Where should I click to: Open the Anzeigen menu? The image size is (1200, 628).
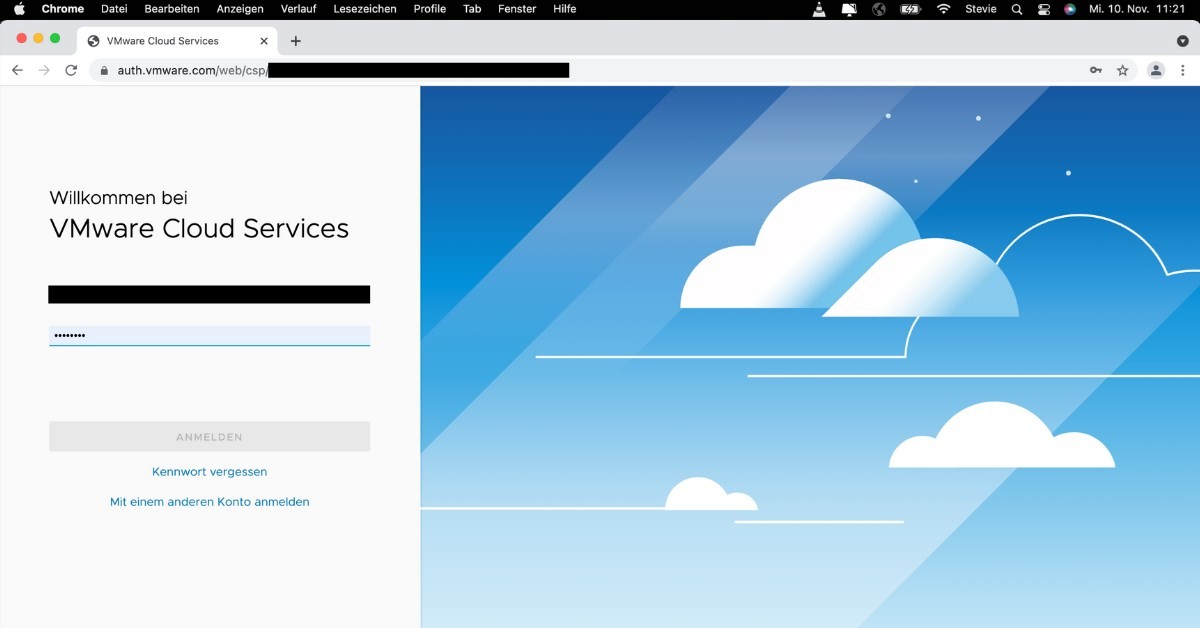[x=240, y=9]
